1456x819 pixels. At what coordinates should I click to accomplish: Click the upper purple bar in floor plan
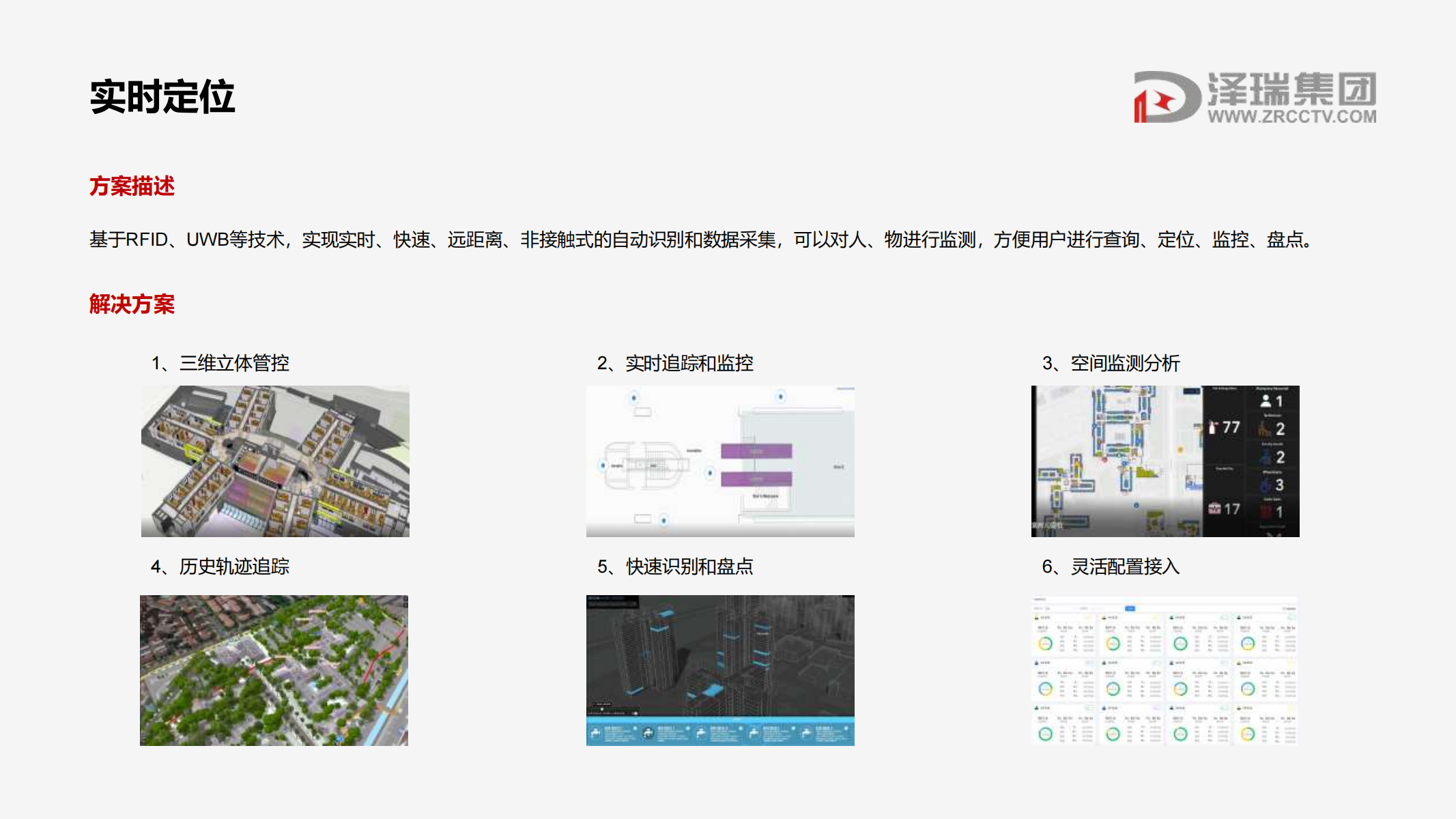(x=756, y=451)
